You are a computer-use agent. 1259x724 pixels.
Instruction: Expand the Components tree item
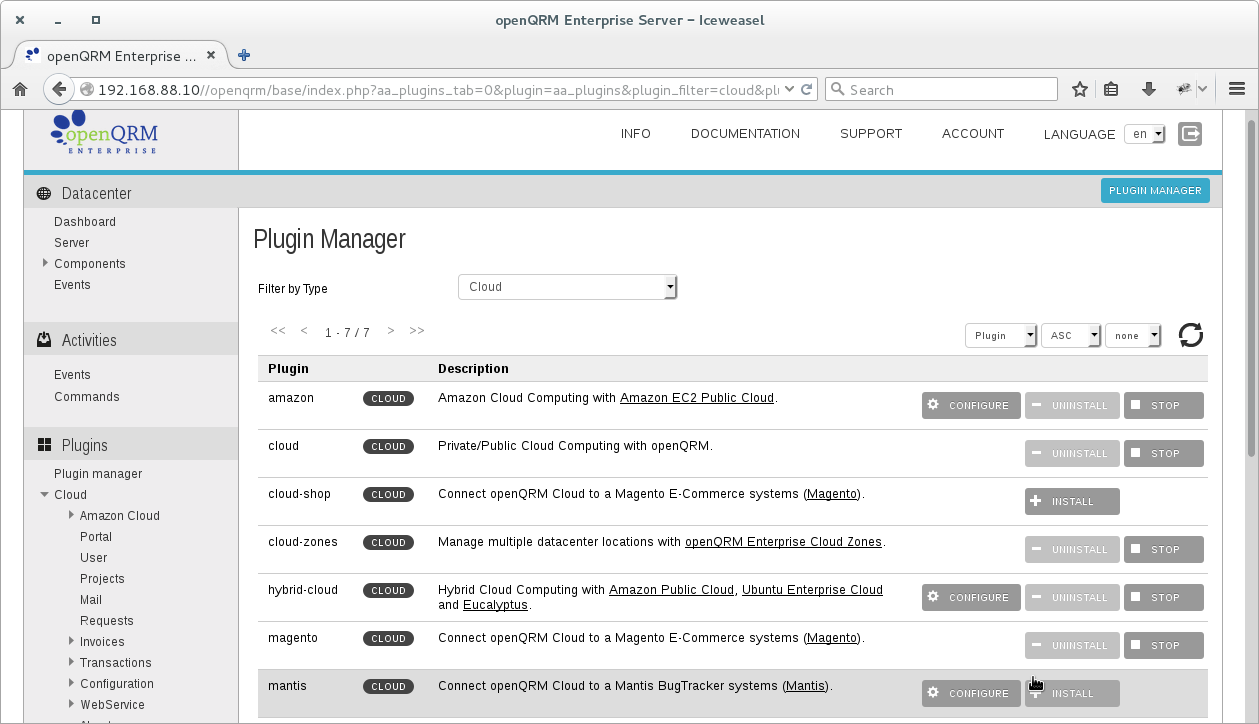tap(46, 264)
